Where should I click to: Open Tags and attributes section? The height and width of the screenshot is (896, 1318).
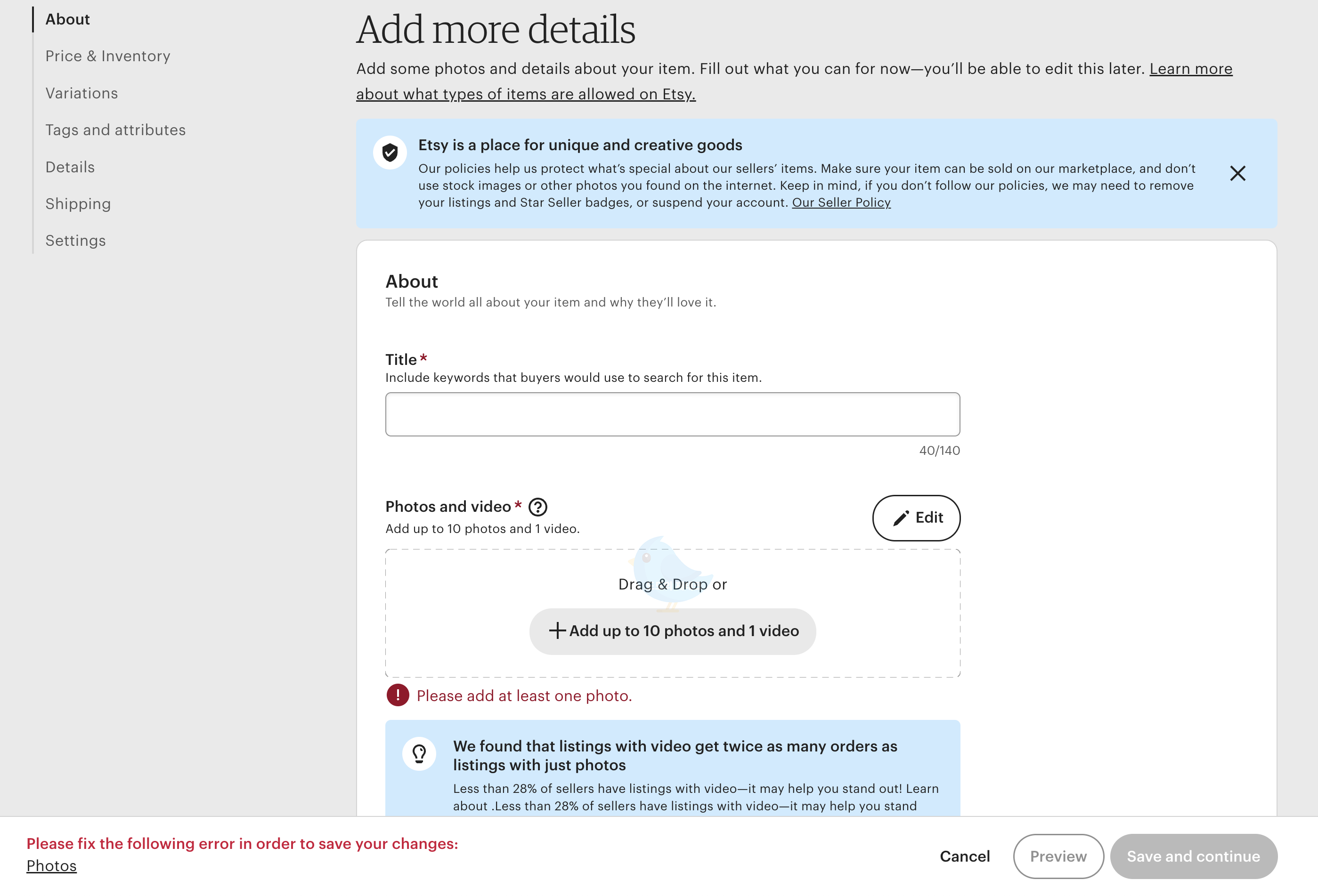(116, 130)
